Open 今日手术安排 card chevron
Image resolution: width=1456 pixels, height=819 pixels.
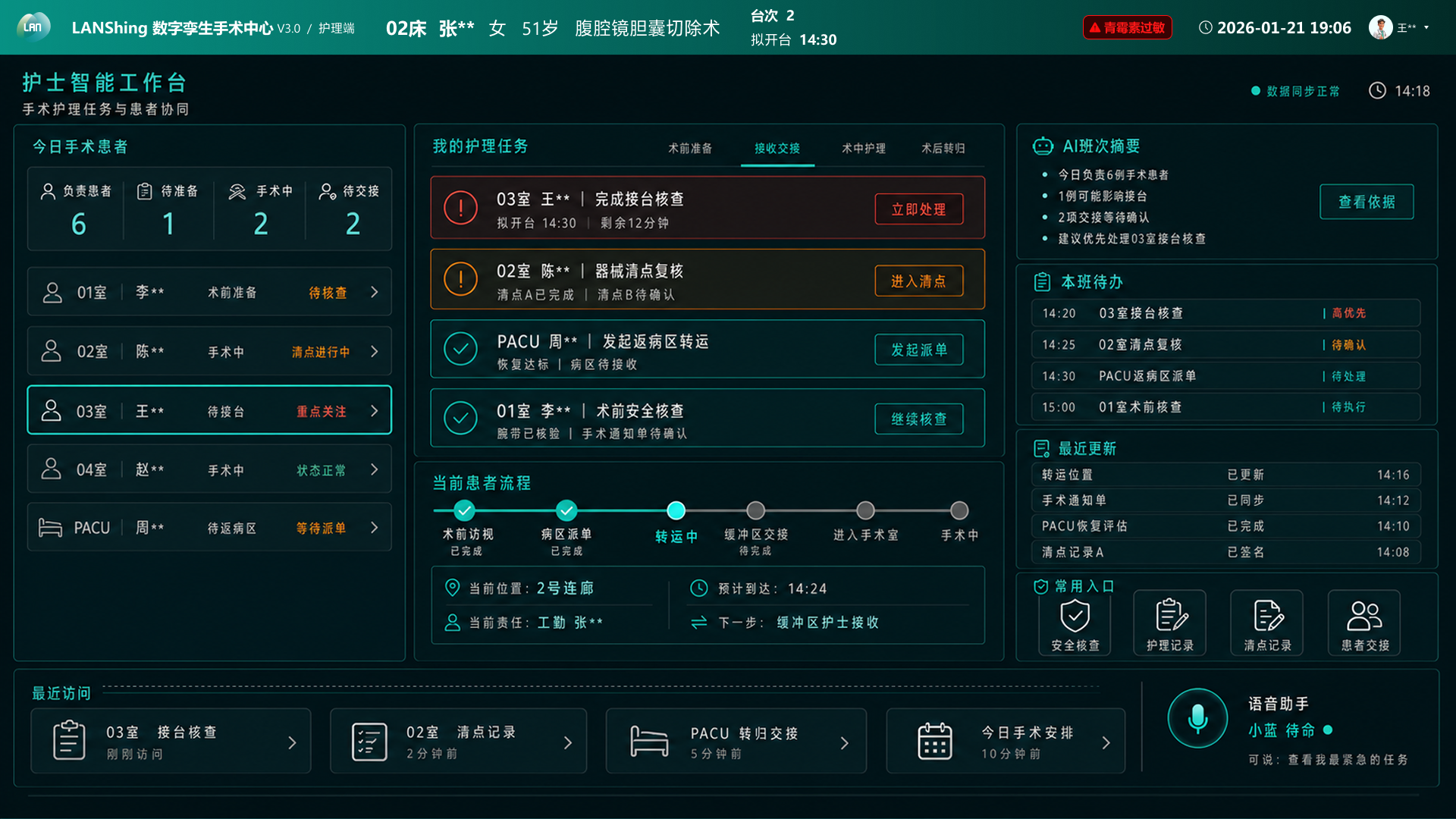[x=1106, y=742]
